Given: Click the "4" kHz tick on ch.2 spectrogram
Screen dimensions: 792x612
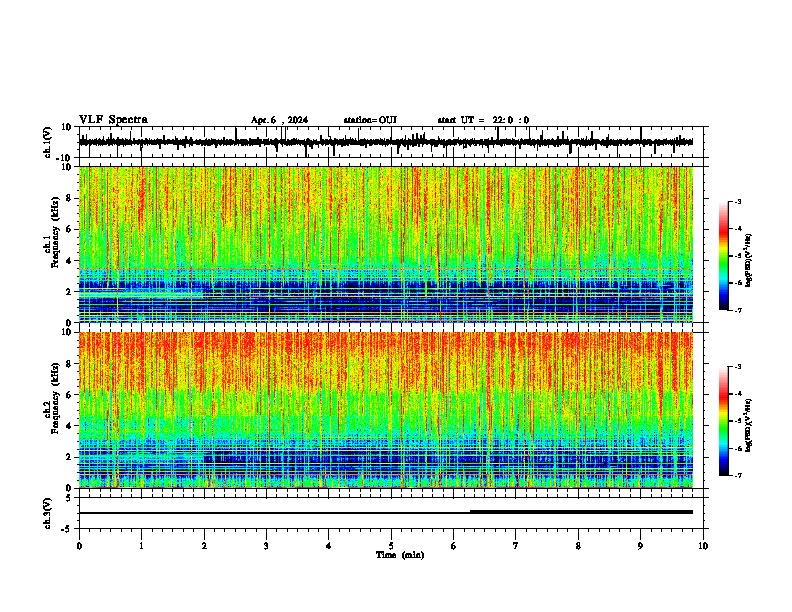Looking at the screenshot, I should point(69,426).
